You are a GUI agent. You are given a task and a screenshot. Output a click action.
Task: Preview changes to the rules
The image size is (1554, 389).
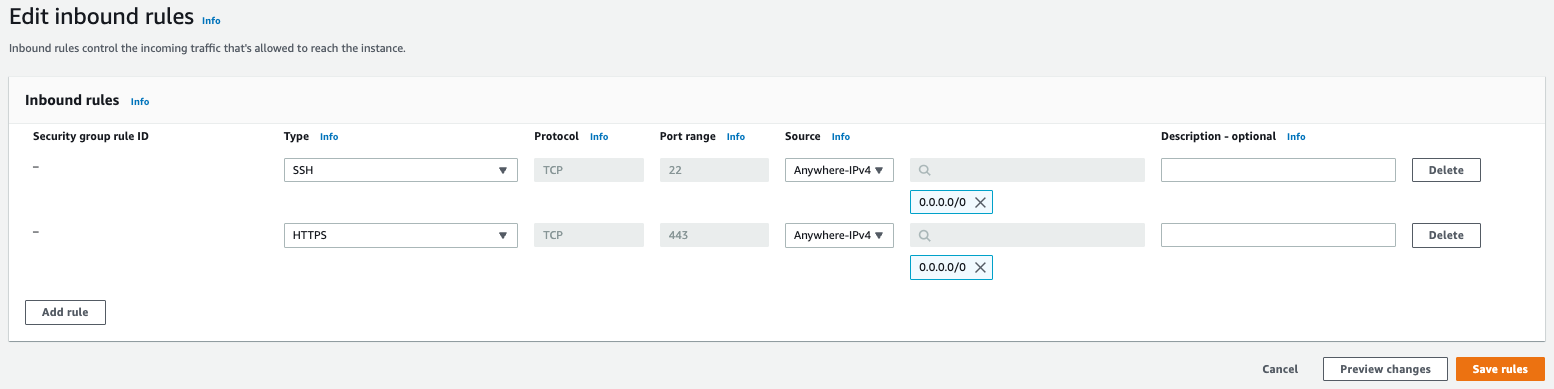coord(1385,369)
